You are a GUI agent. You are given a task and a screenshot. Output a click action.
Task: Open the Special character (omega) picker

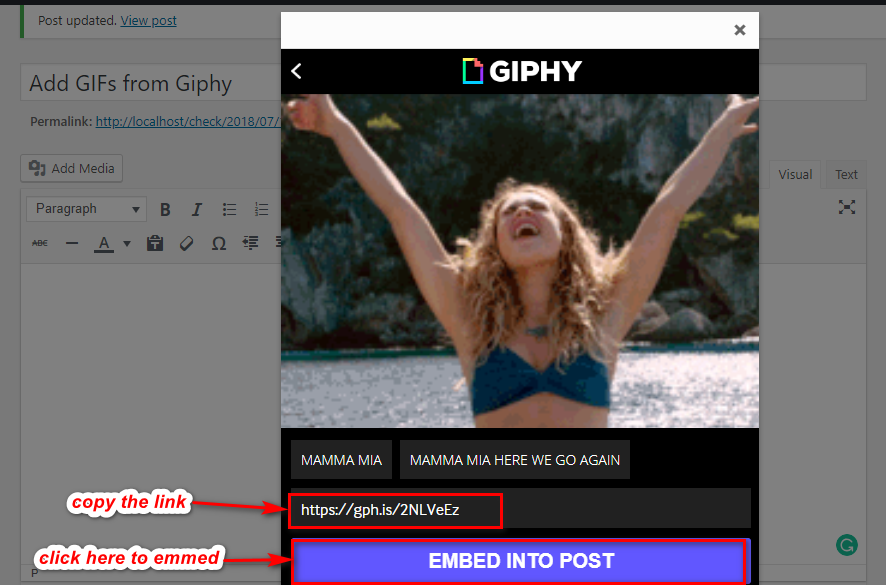coord(219,243)
